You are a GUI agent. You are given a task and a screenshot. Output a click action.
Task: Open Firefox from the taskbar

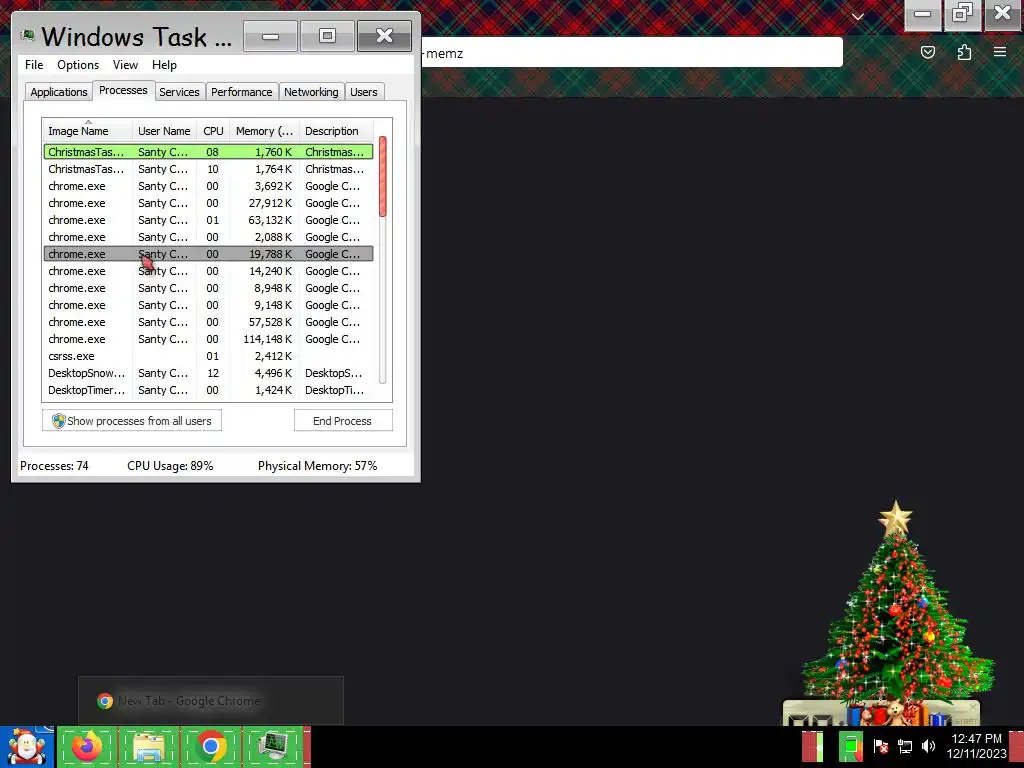click(88, 747)
